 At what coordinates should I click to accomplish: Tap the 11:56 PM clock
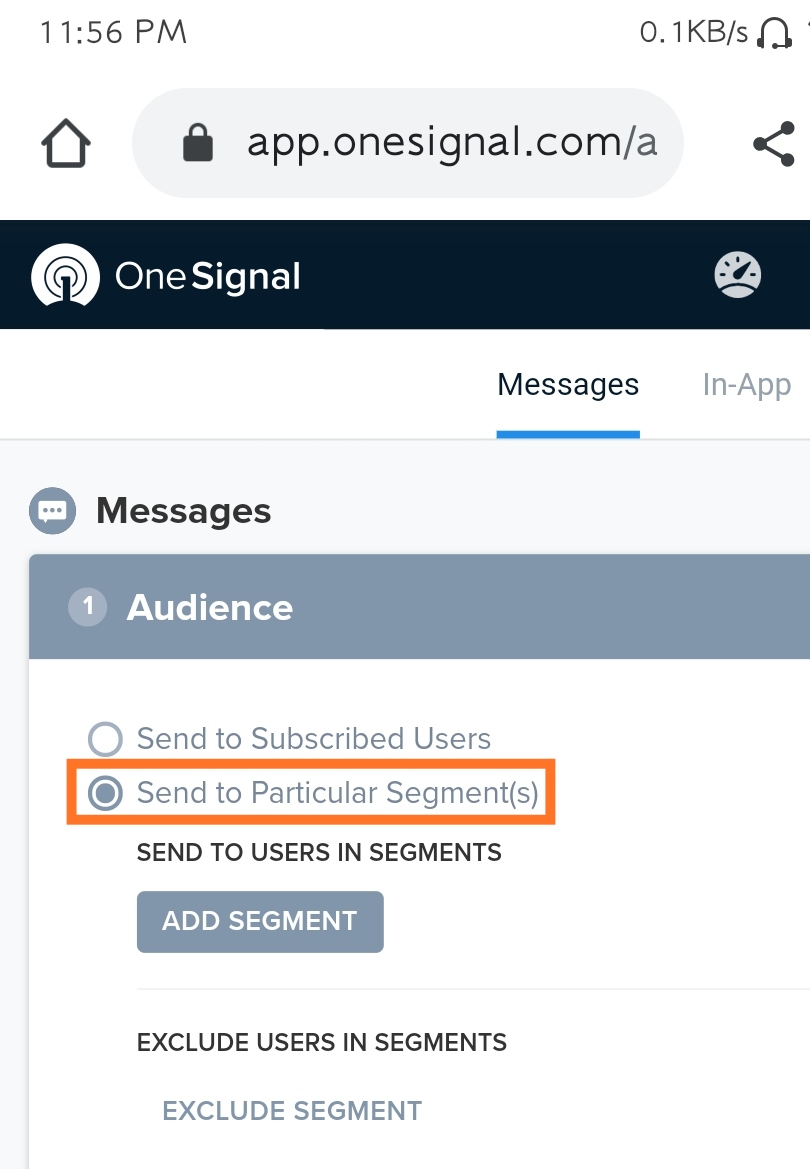point(113,32)
